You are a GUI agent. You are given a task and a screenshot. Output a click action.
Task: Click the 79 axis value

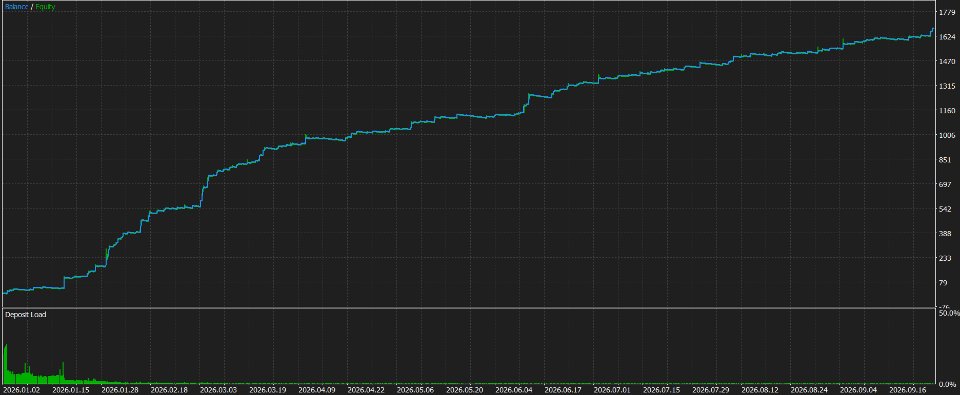tap(943, 283)
